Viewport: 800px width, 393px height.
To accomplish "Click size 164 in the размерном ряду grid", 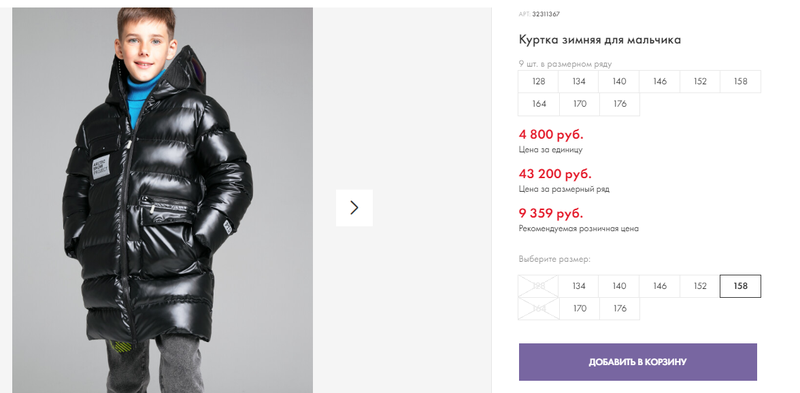I will [539, 104].
